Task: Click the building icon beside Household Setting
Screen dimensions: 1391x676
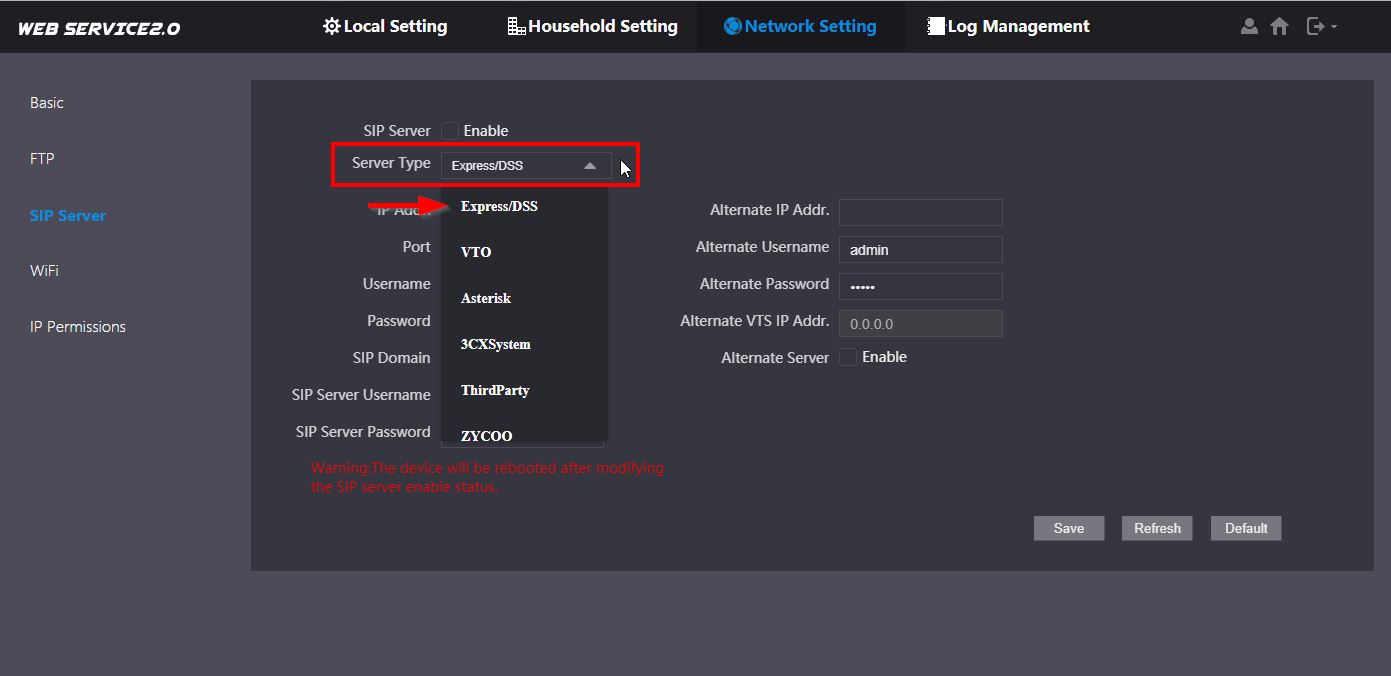Action: click(516, 27)
